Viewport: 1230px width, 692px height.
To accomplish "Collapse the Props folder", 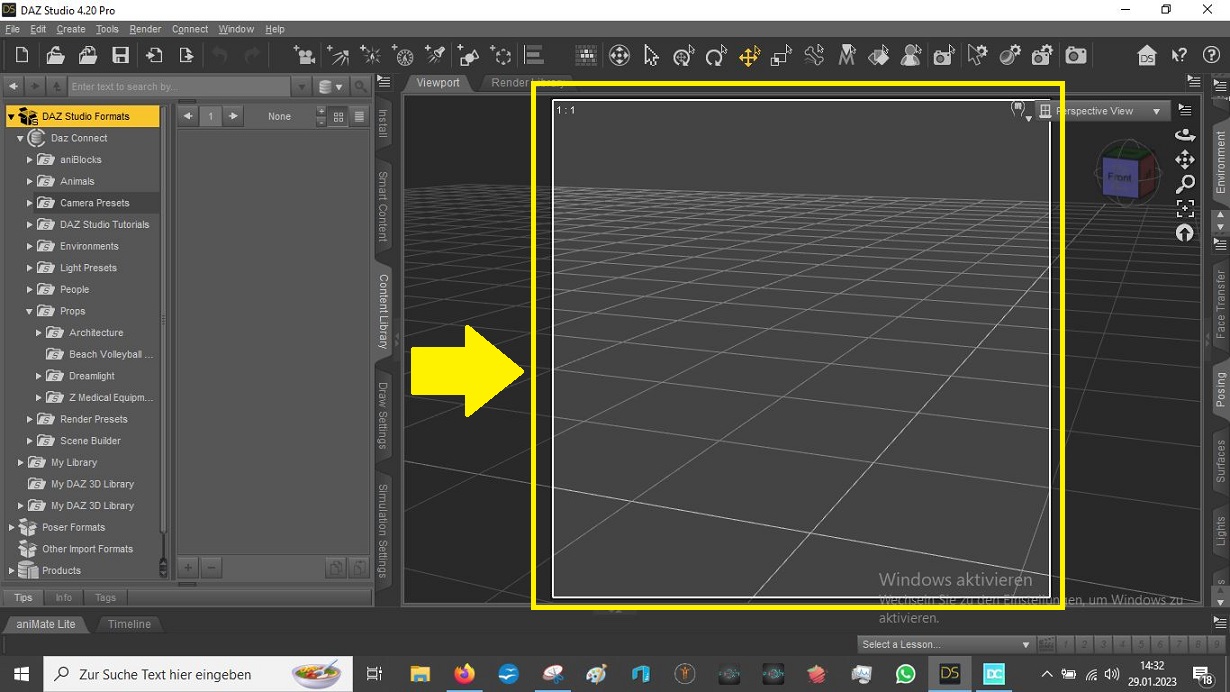I will (x=30, y=311).
